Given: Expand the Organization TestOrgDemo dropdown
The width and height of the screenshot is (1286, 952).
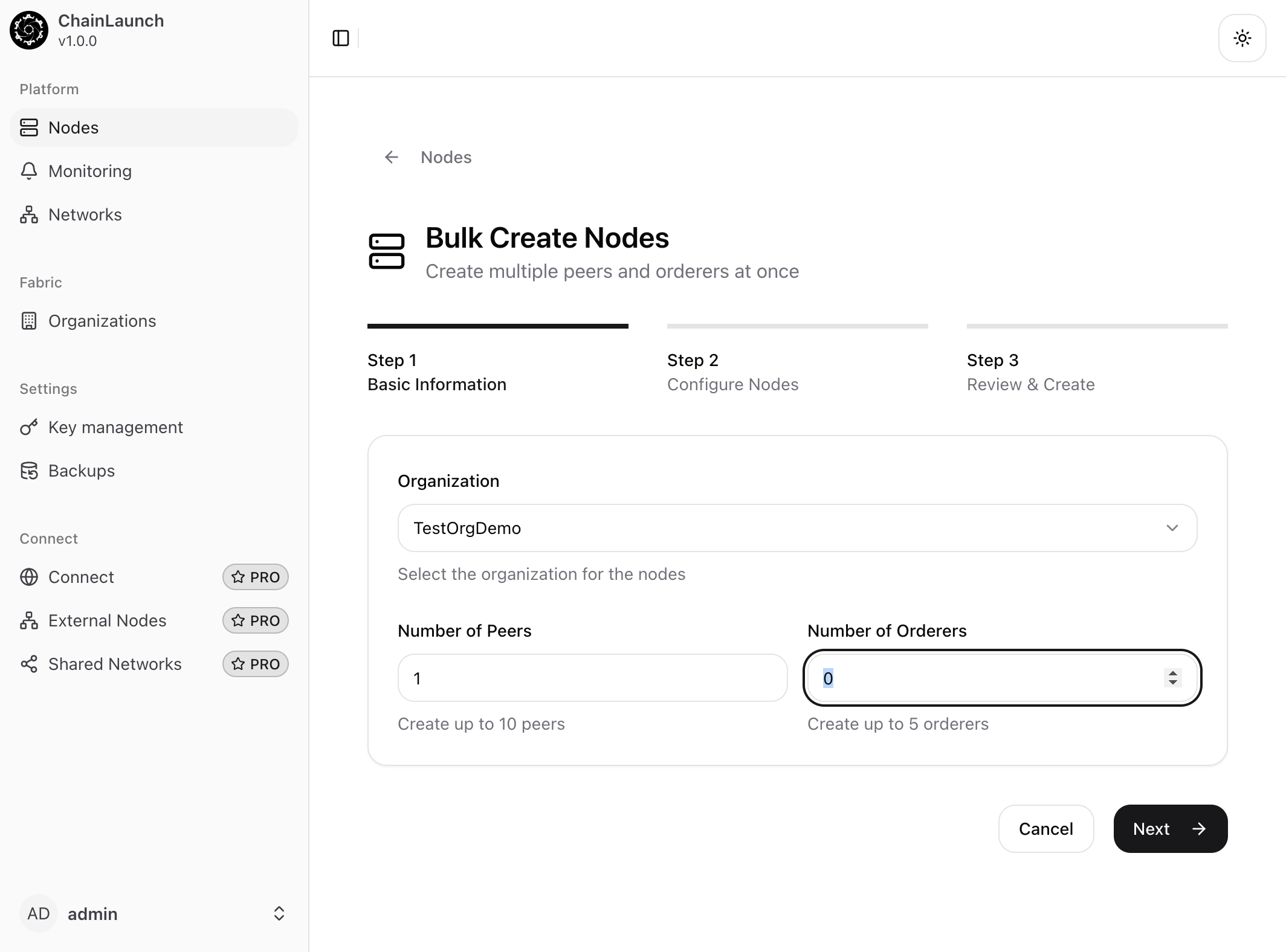Looking at the screenshot, I should point(796,528).
